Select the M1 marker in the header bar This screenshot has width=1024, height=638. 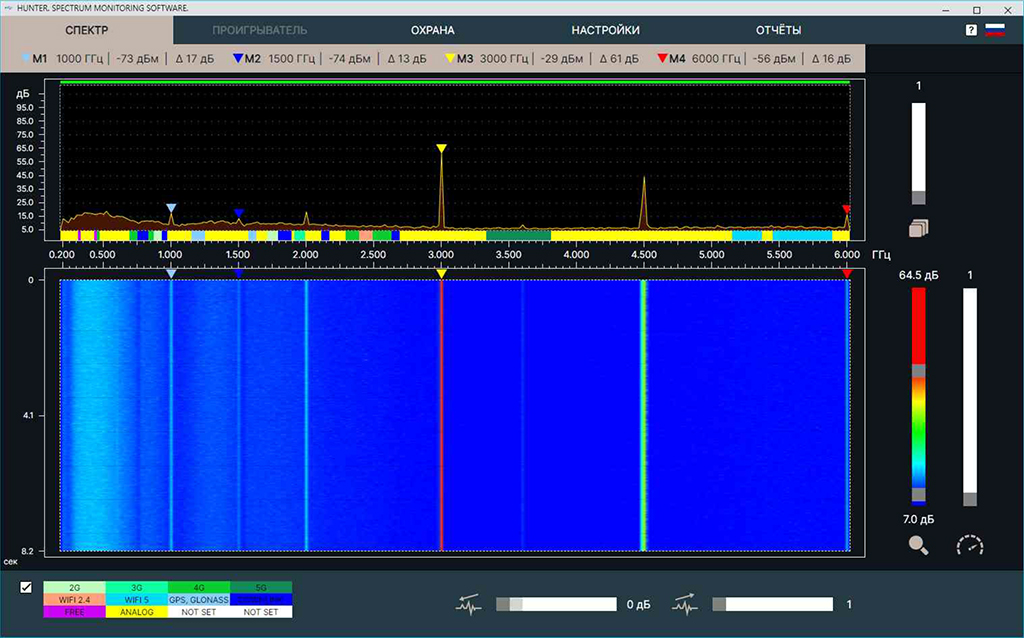(34, 59)
